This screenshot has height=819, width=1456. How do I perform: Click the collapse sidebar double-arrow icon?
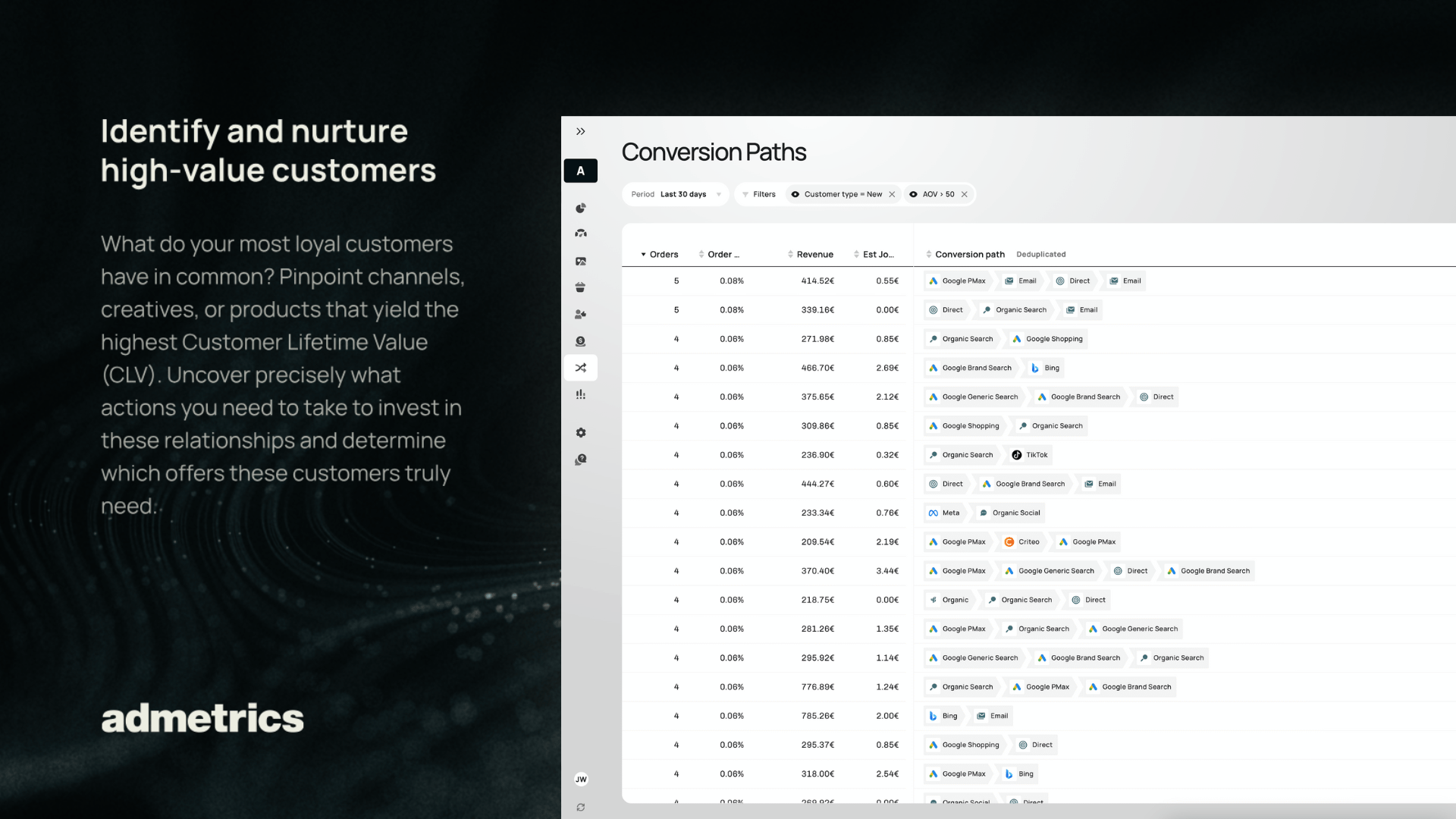click(x=579, y=131)
